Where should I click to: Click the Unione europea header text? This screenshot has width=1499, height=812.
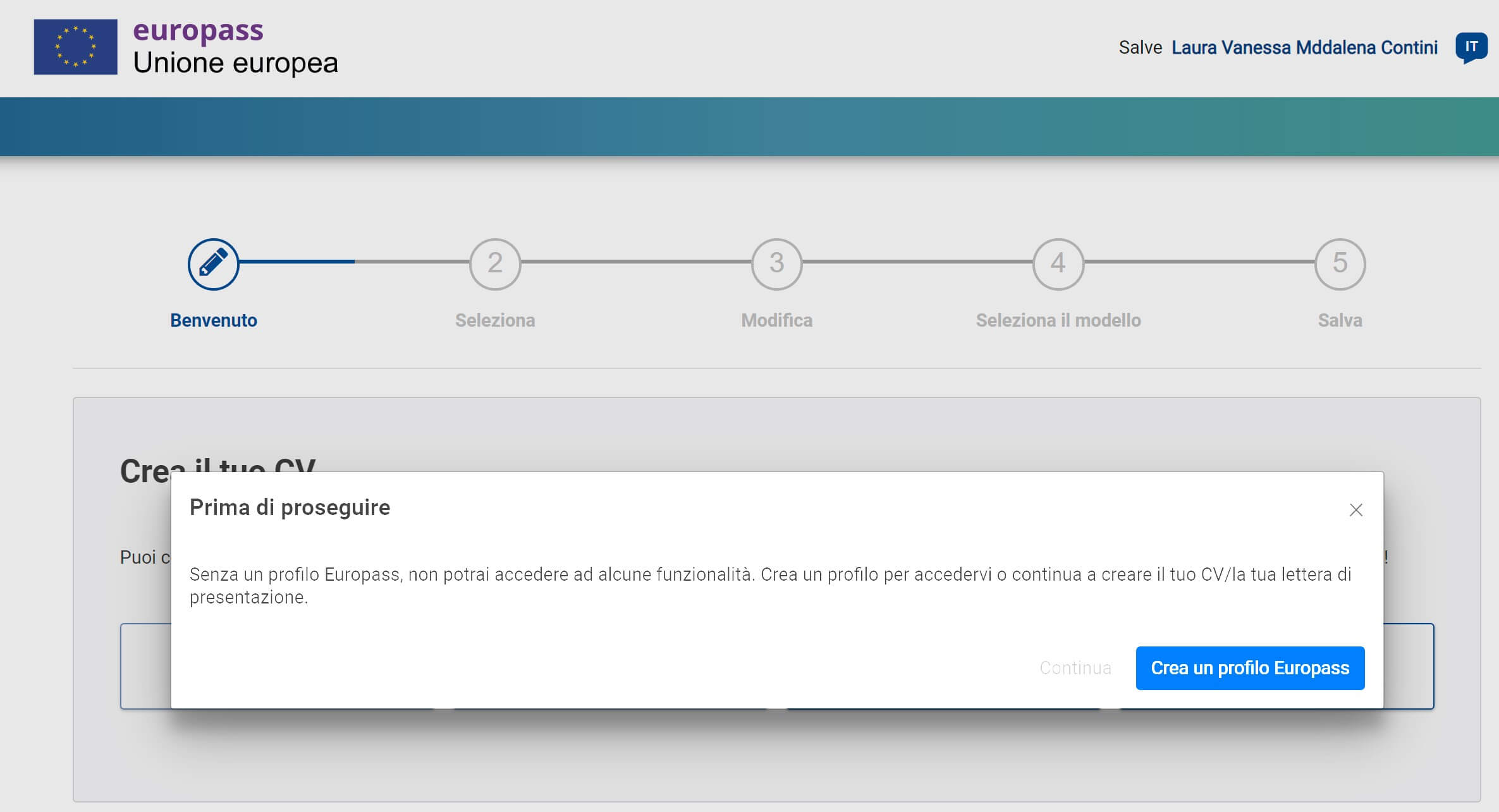[235, 63]
